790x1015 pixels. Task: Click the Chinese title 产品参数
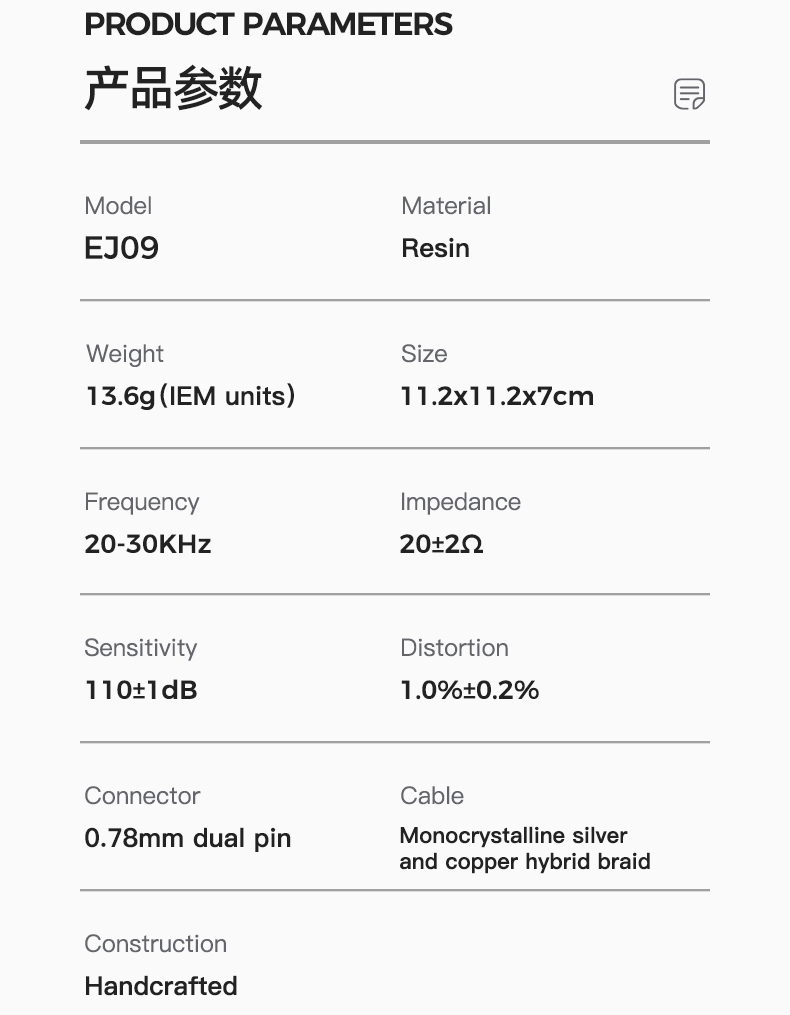[173, 89]
